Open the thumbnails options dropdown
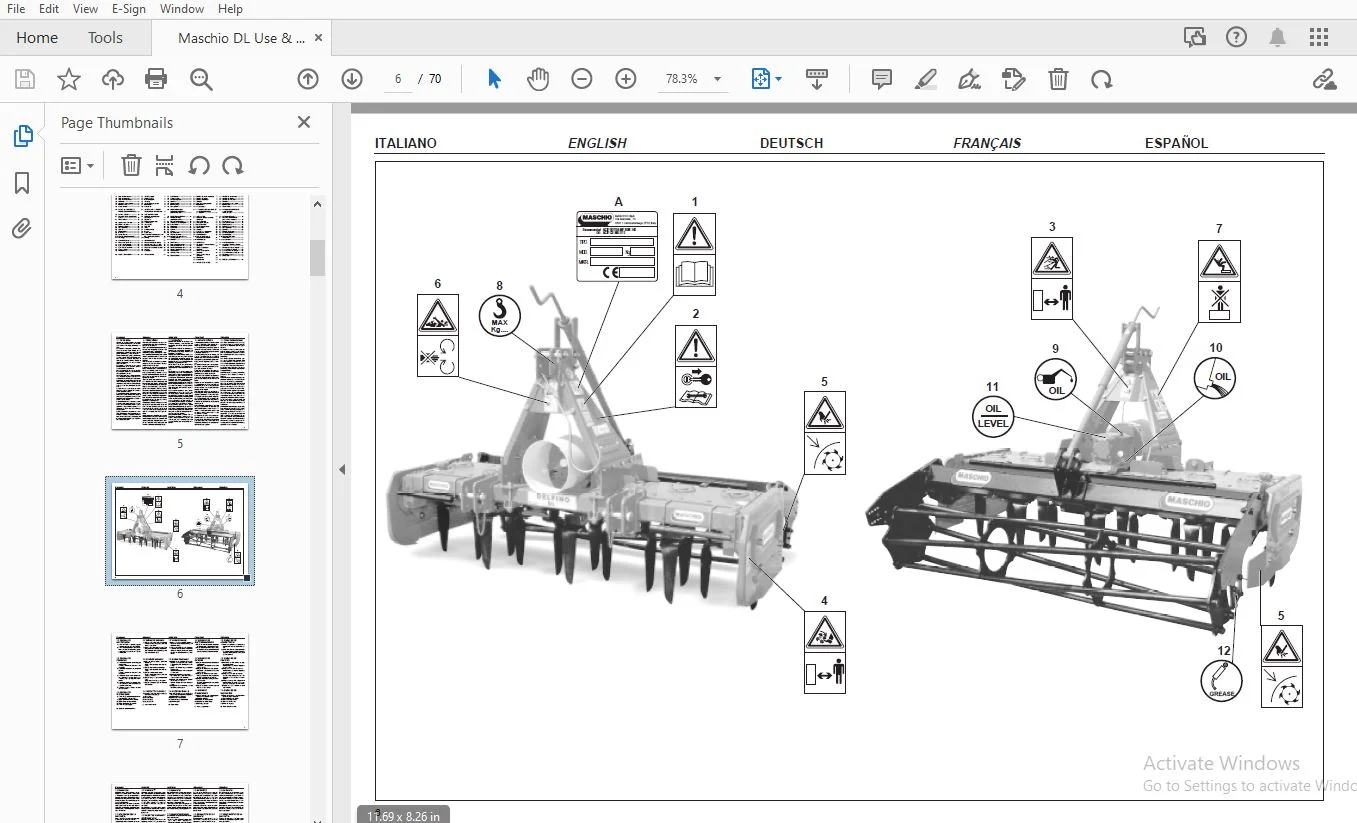1357x823 pixels. (x=78, y=165)
